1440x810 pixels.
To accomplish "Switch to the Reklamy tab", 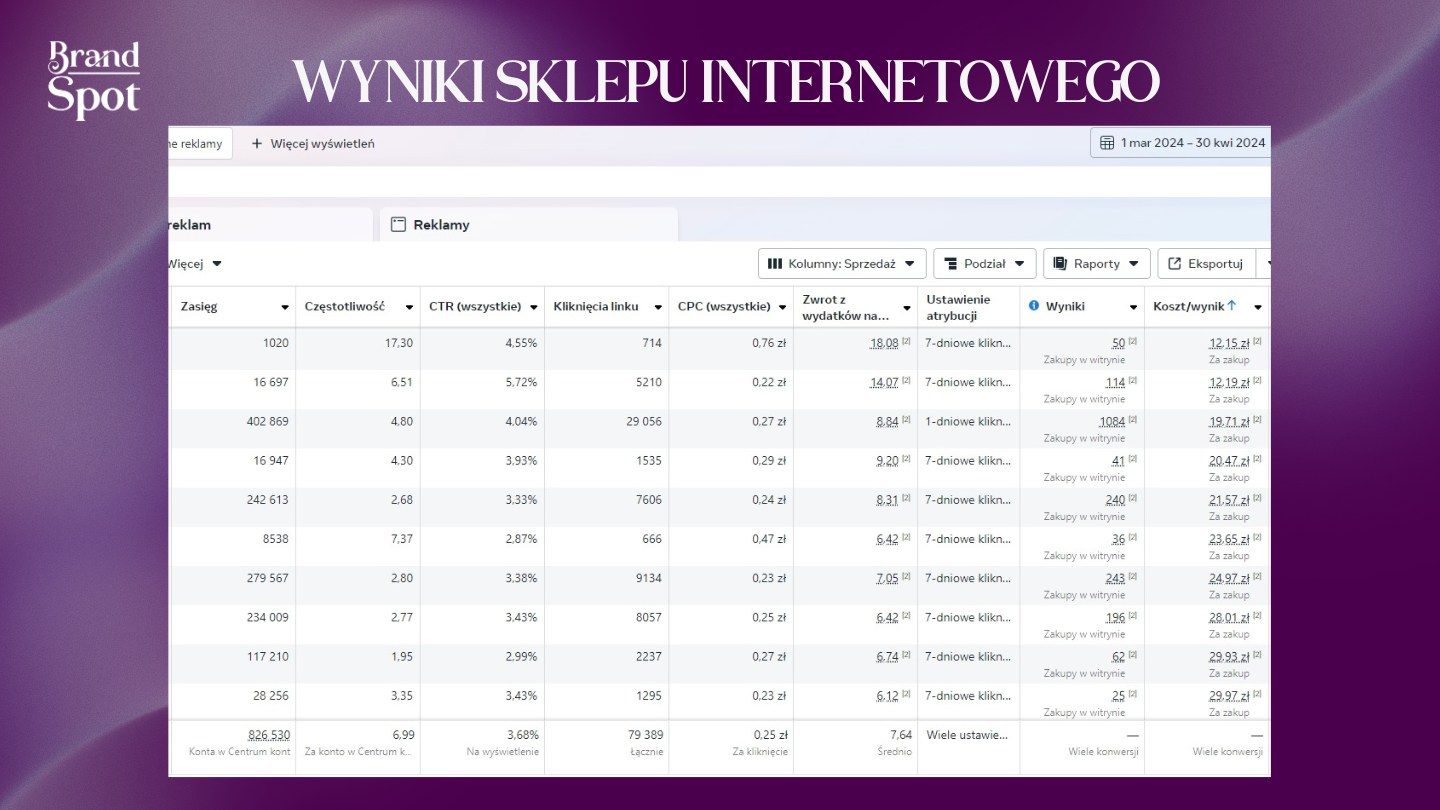I will pos(441,225).
